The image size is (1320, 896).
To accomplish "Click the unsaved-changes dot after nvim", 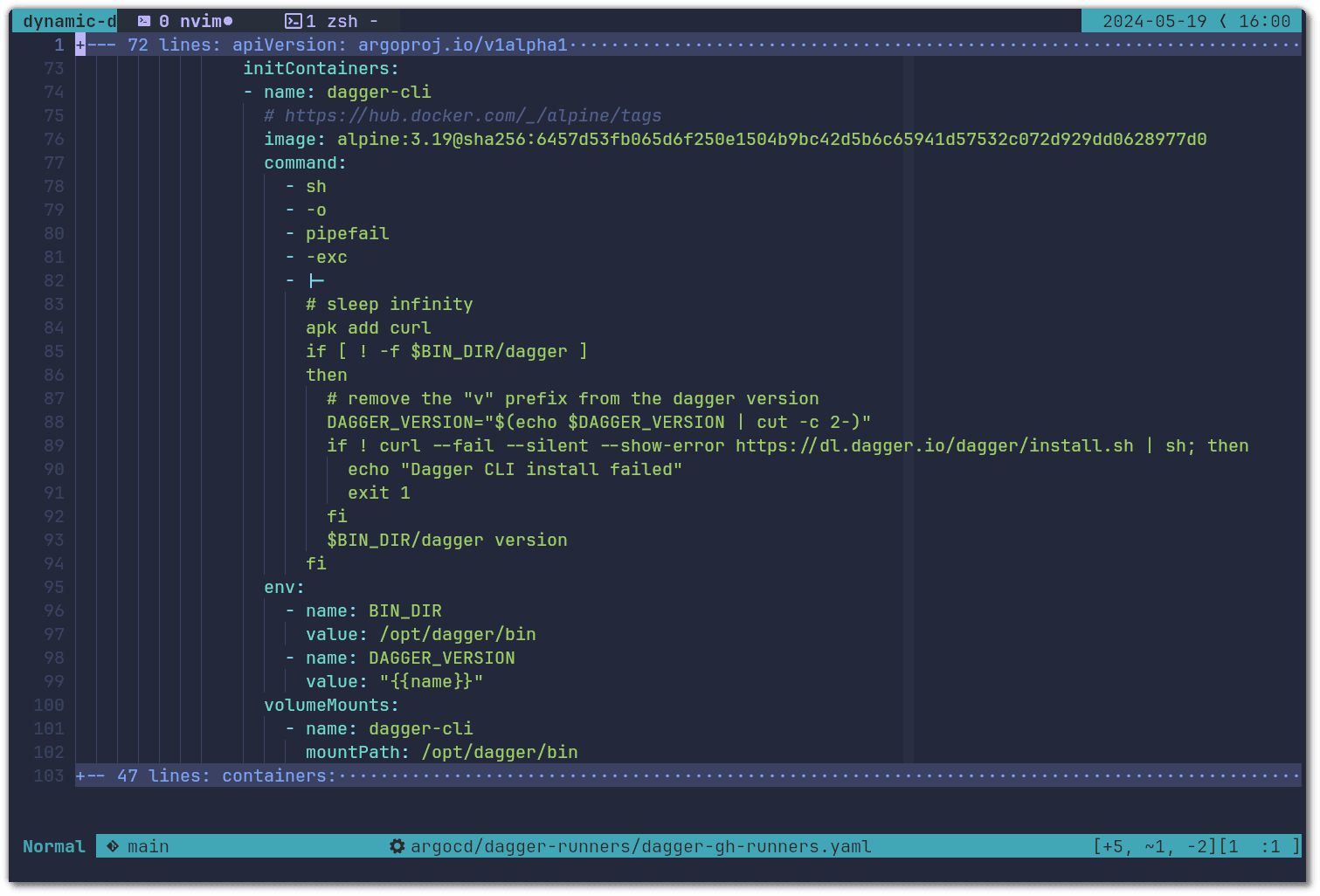I will 228,21.
